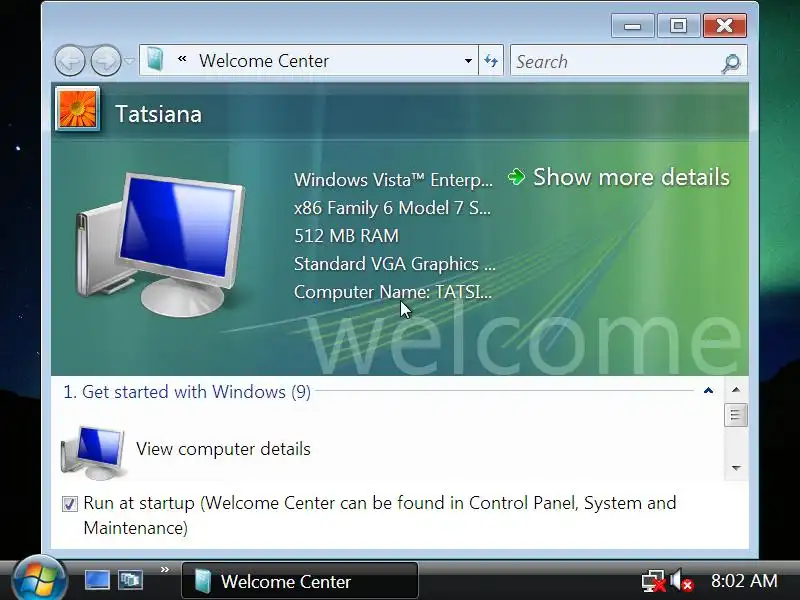Click the muted volume tray icon

click(681, 581)
